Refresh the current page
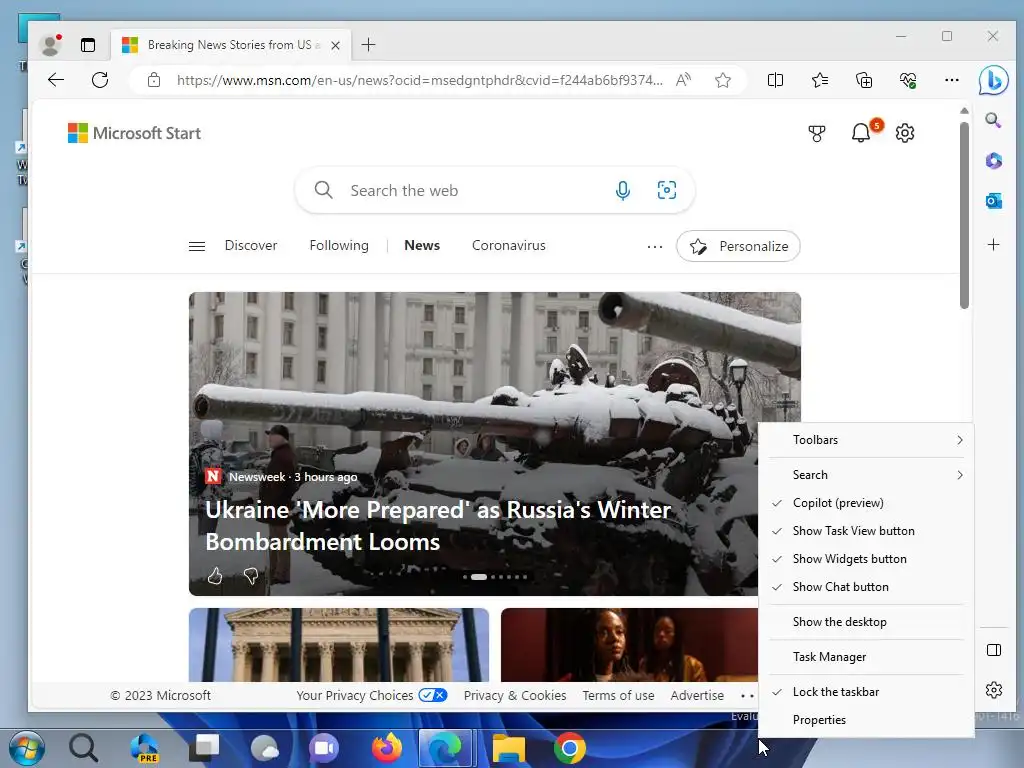This screenshot has height=768, width=1024. point(100,80)
